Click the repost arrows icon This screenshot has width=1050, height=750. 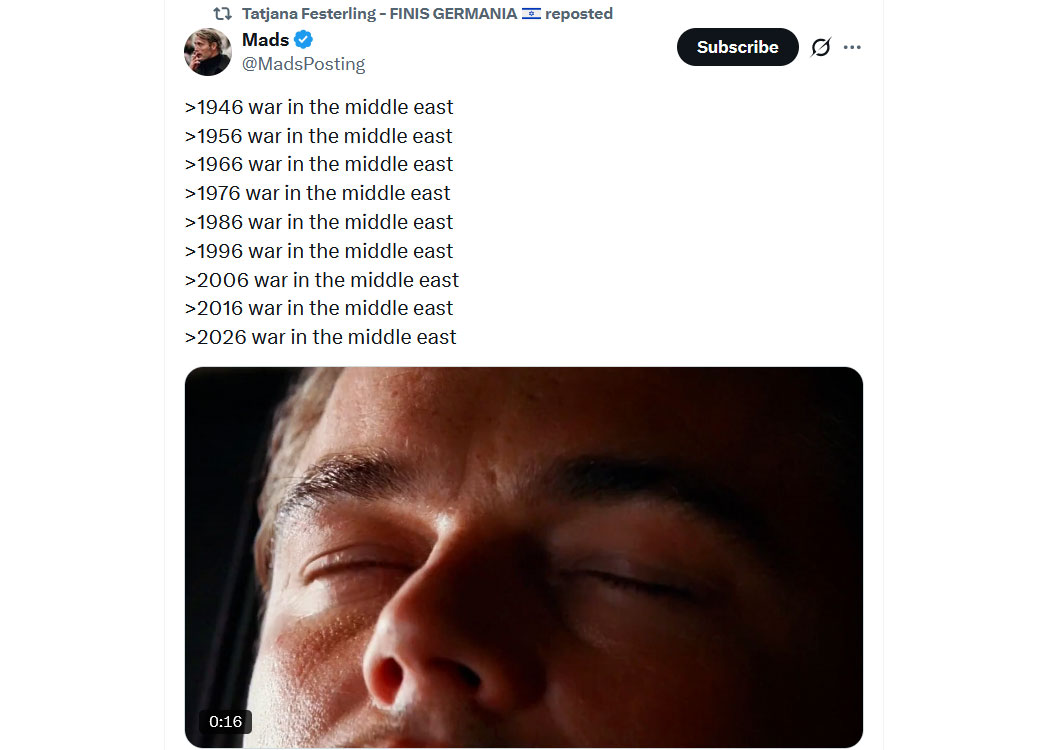[x=223, y=14]
